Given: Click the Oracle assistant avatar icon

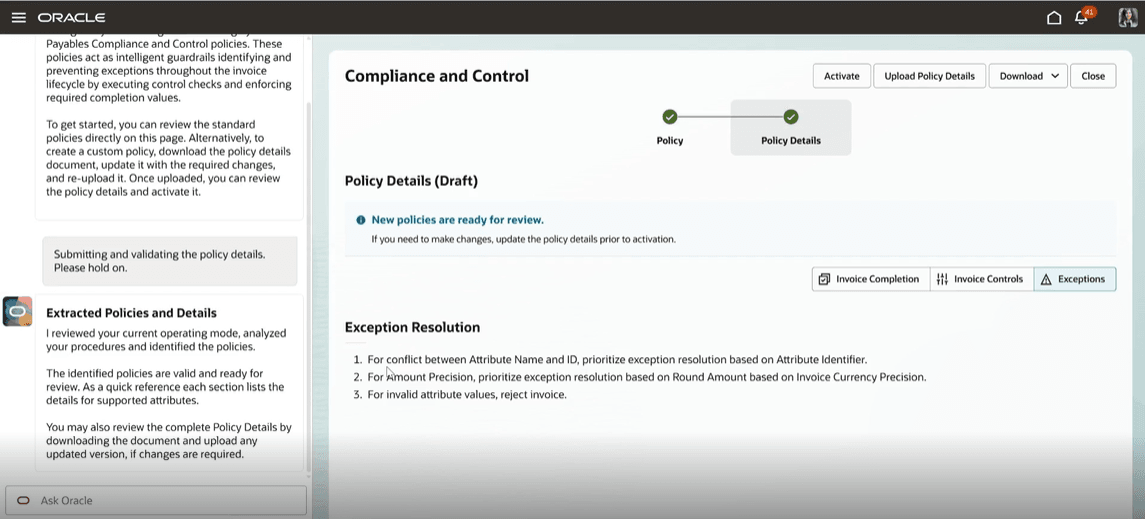Looking at the screenshot, I should [18, 311].
